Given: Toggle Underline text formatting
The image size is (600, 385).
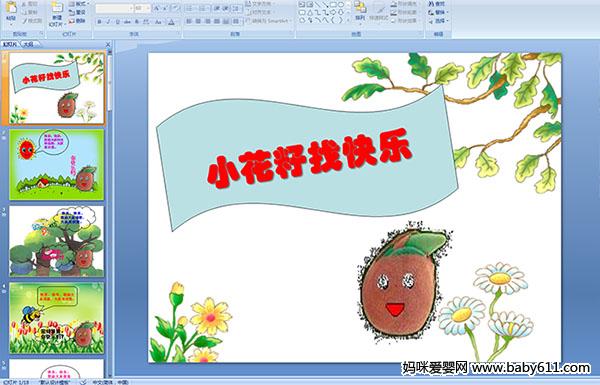Looking at the screenshot, I should (117, 22).
